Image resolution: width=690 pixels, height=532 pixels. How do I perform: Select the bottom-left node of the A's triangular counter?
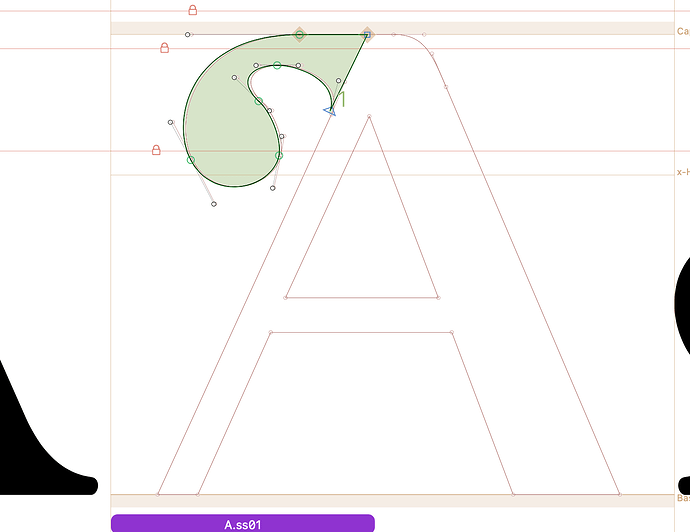point(286,297)
